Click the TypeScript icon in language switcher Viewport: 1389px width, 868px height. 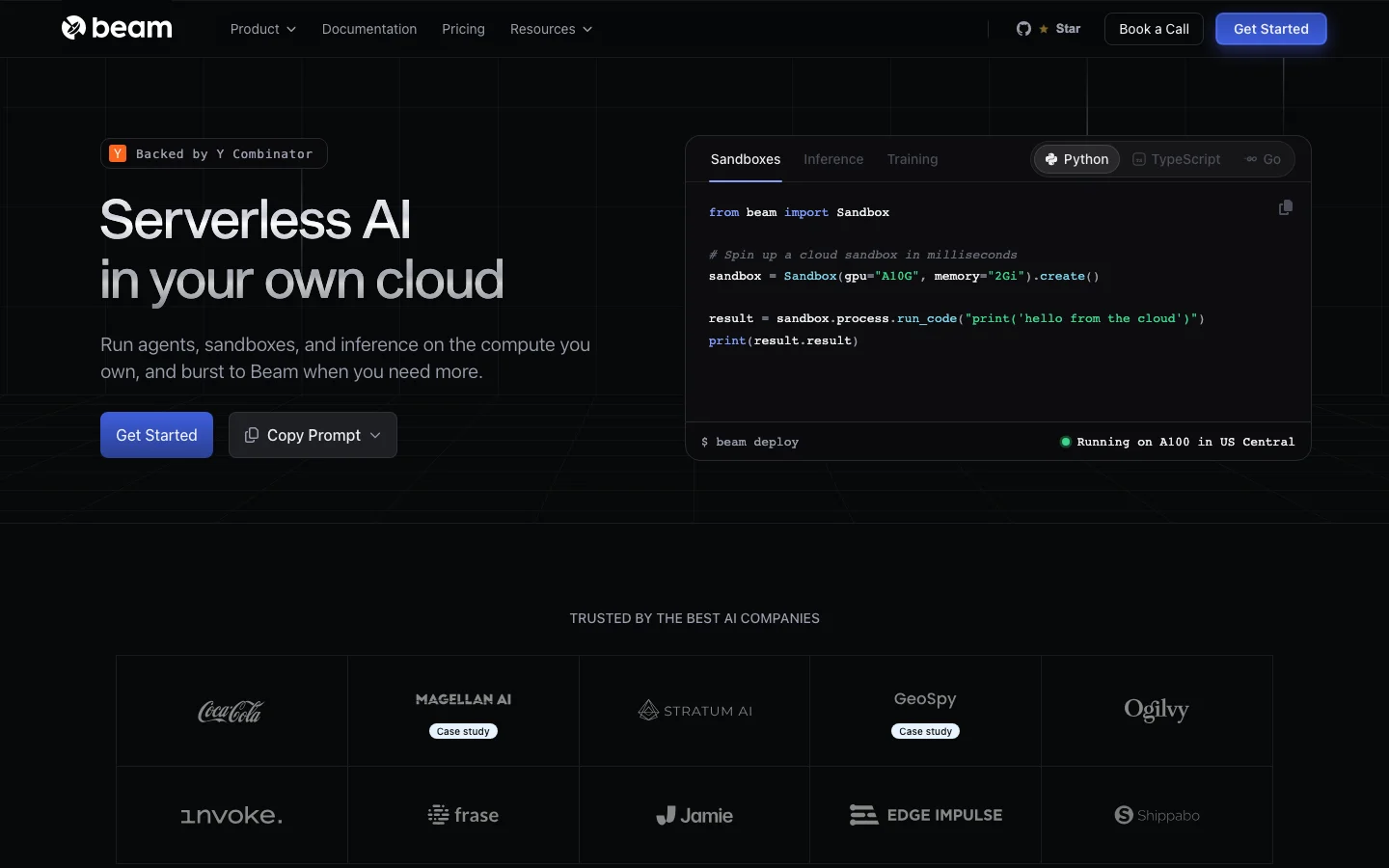coord(1139,159)
